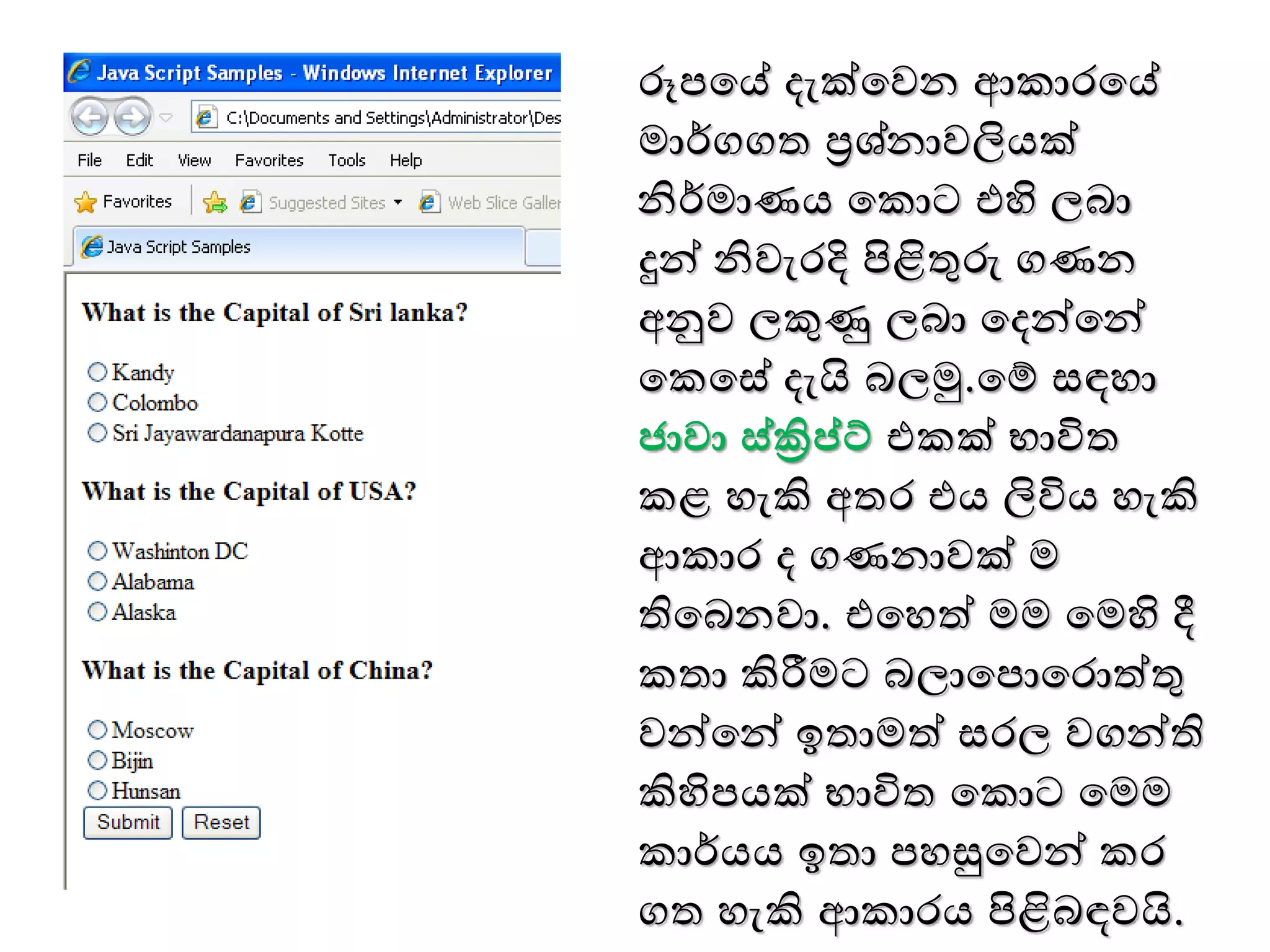1270x952 pixels.
Task: Expand the Suggested Sites dropdown arrow
Action: click(398, 202)
